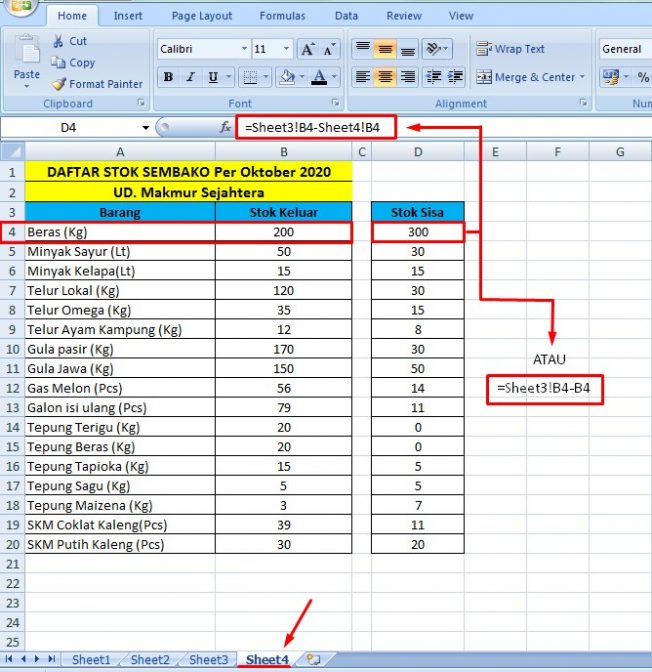Click the Wrap Text button

[510, 49]
